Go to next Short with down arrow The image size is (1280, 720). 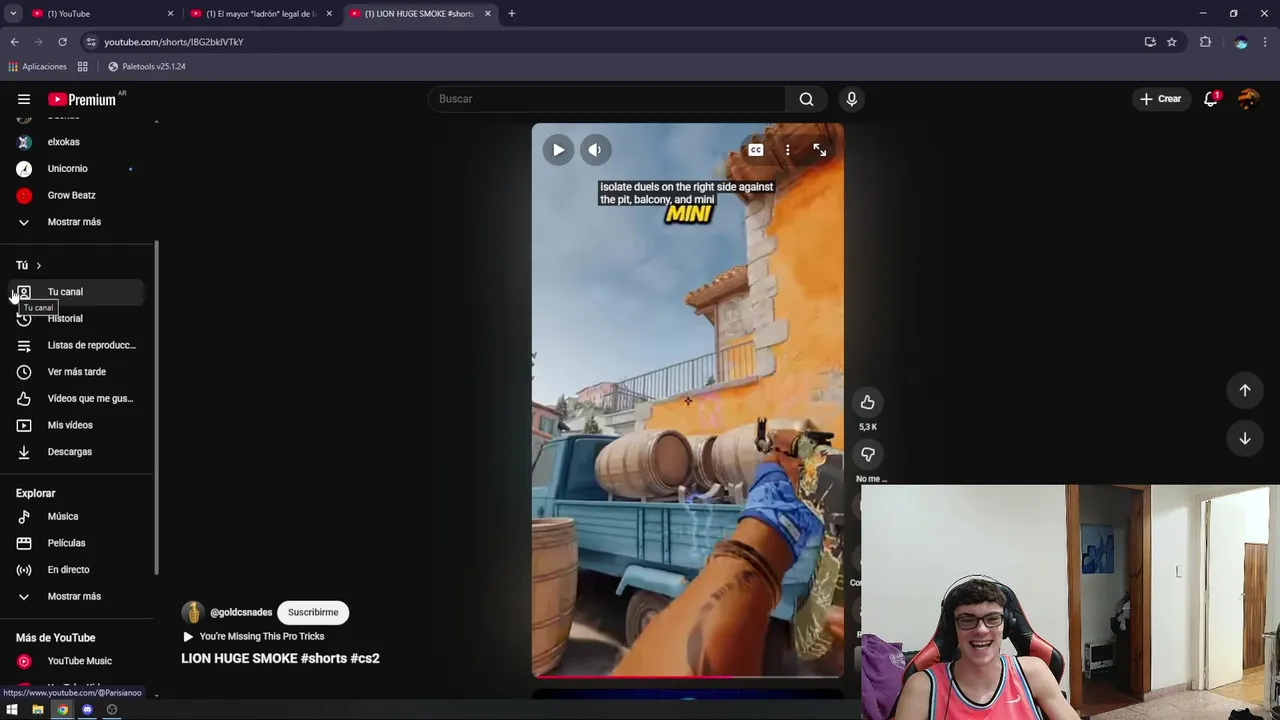point(1245,438)
